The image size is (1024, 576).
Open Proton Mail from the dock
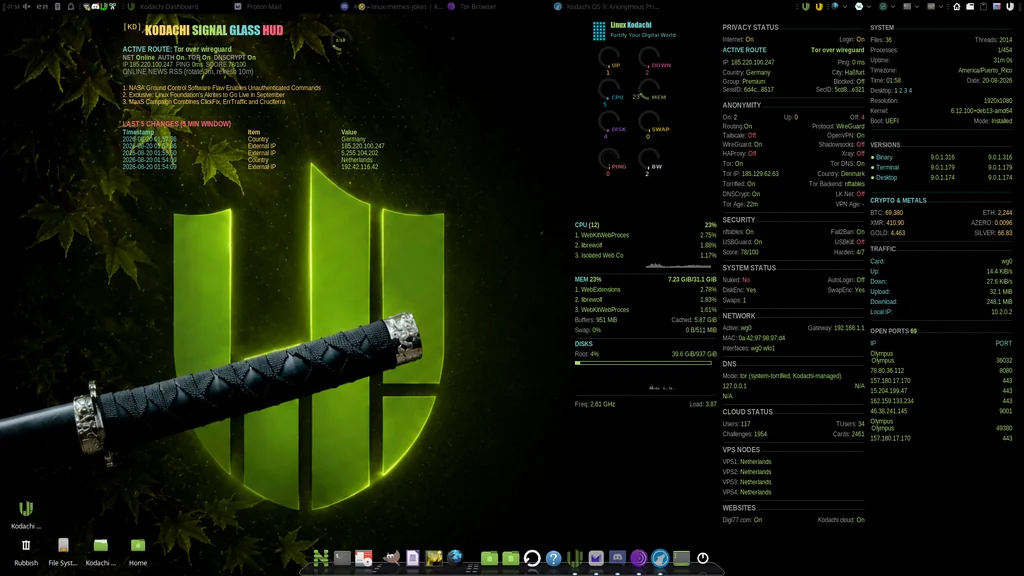point(596,558)
